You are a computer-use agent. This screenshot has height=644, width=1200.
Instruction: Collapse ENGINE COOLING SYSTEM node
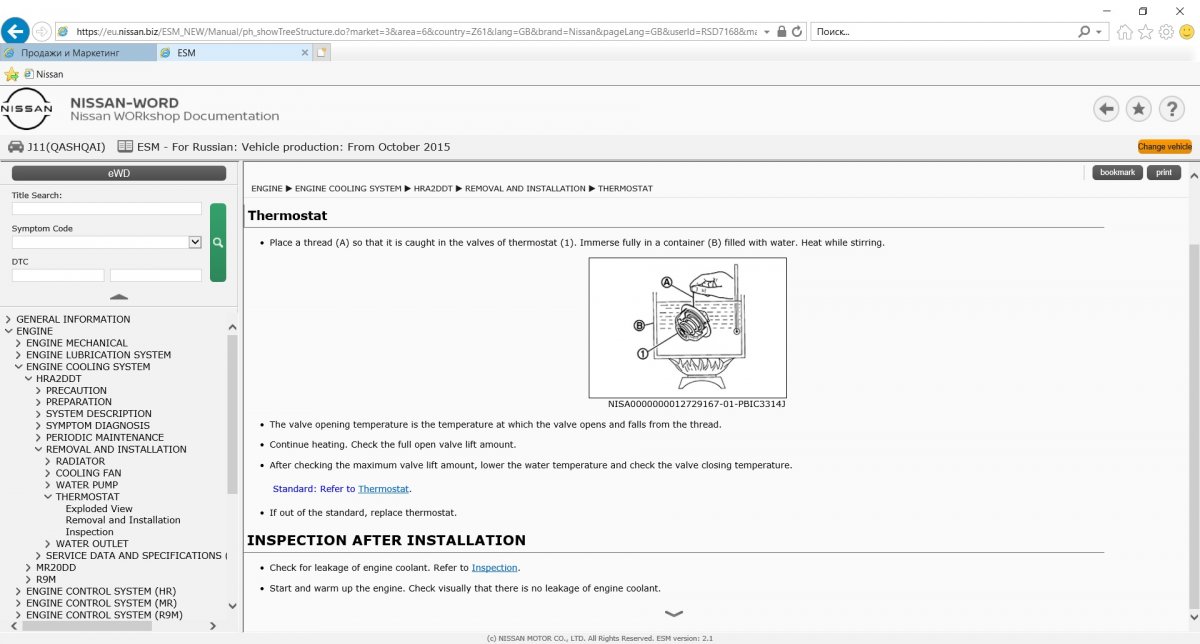[19, 367]
